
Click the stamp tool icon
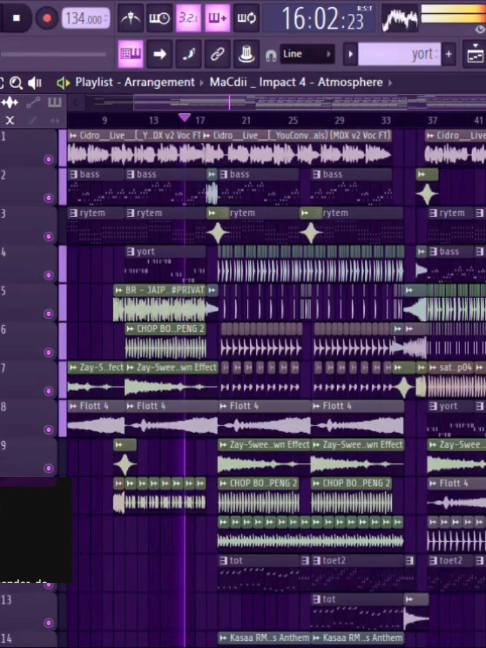[246, 54]
